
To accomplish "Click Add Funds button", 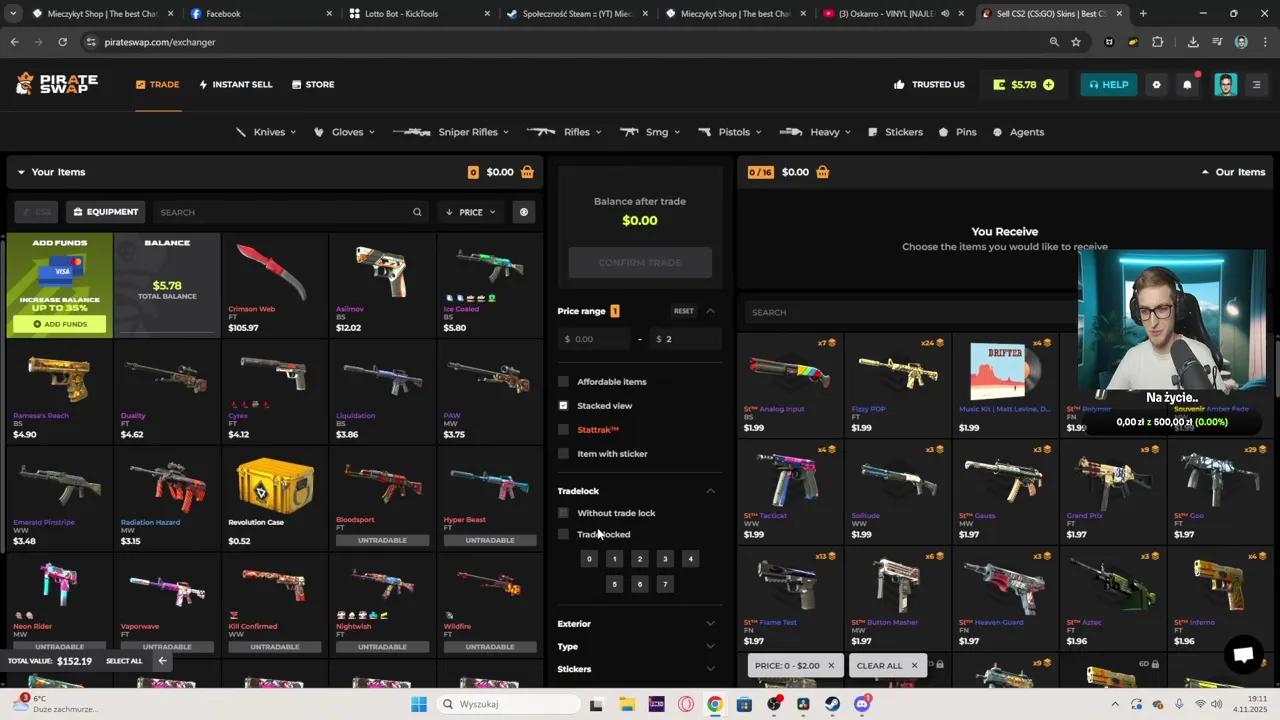I will point(60,324).
